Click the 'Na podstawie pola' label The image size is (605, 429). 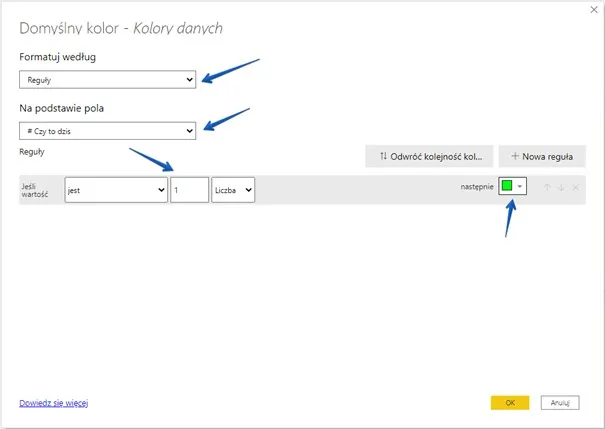click(x=61, y=107)
